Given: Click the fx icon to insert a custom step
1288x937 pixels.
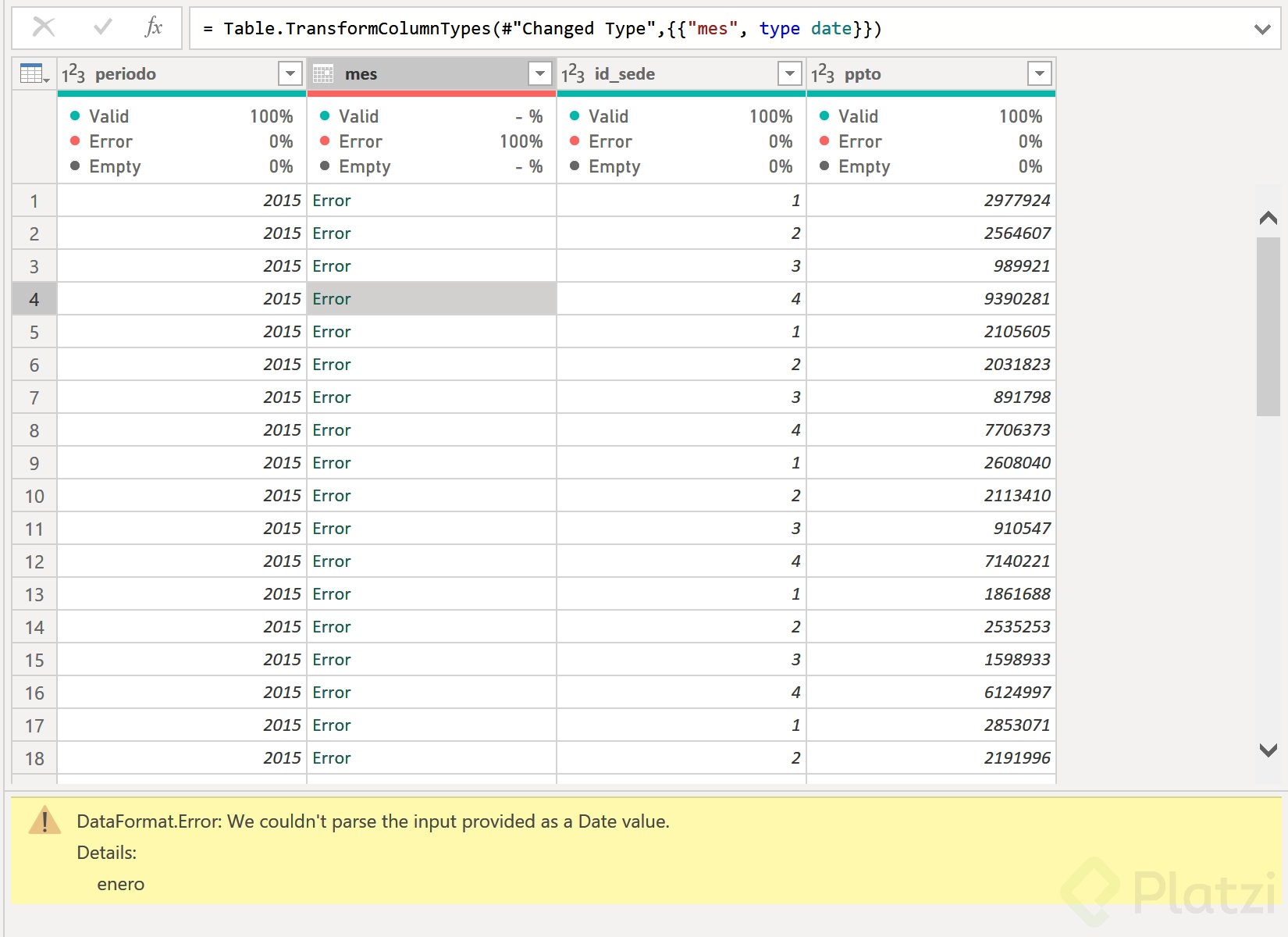Looking at the screenshot, I should click(x=153, y=27).
